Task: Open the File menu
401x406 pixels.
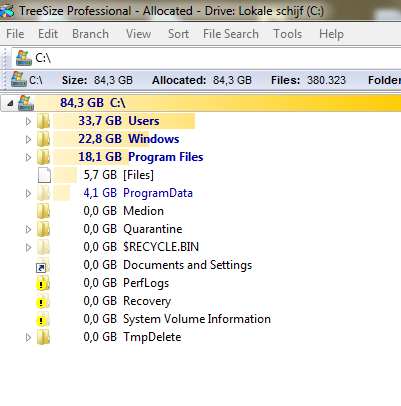Action: click(x=15, y=34)
